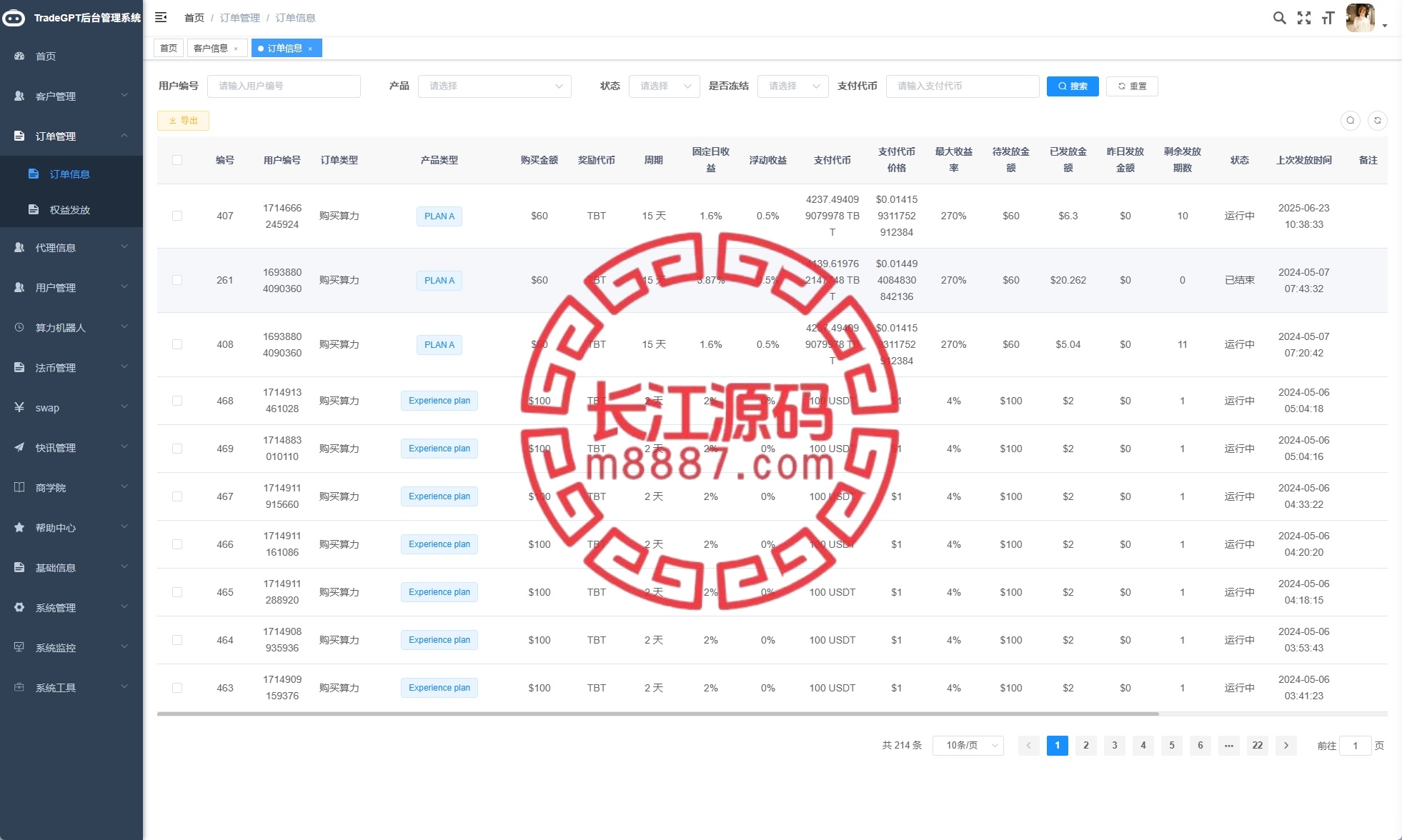
Task: Click the 法币管理 sidebar icon
Action: [19, 367]
